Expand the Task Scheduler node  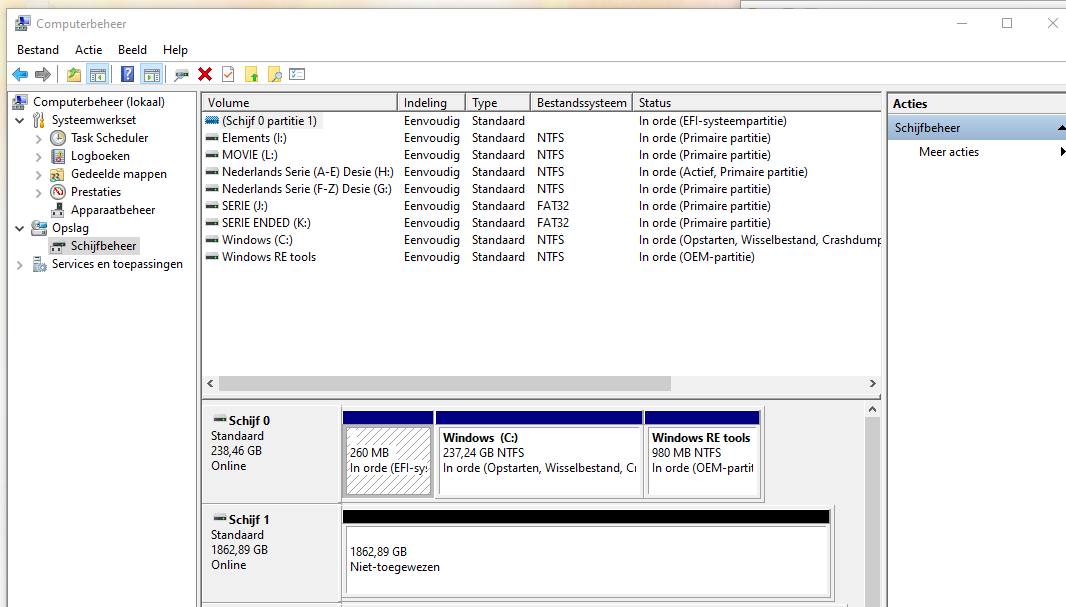point(39,139)
